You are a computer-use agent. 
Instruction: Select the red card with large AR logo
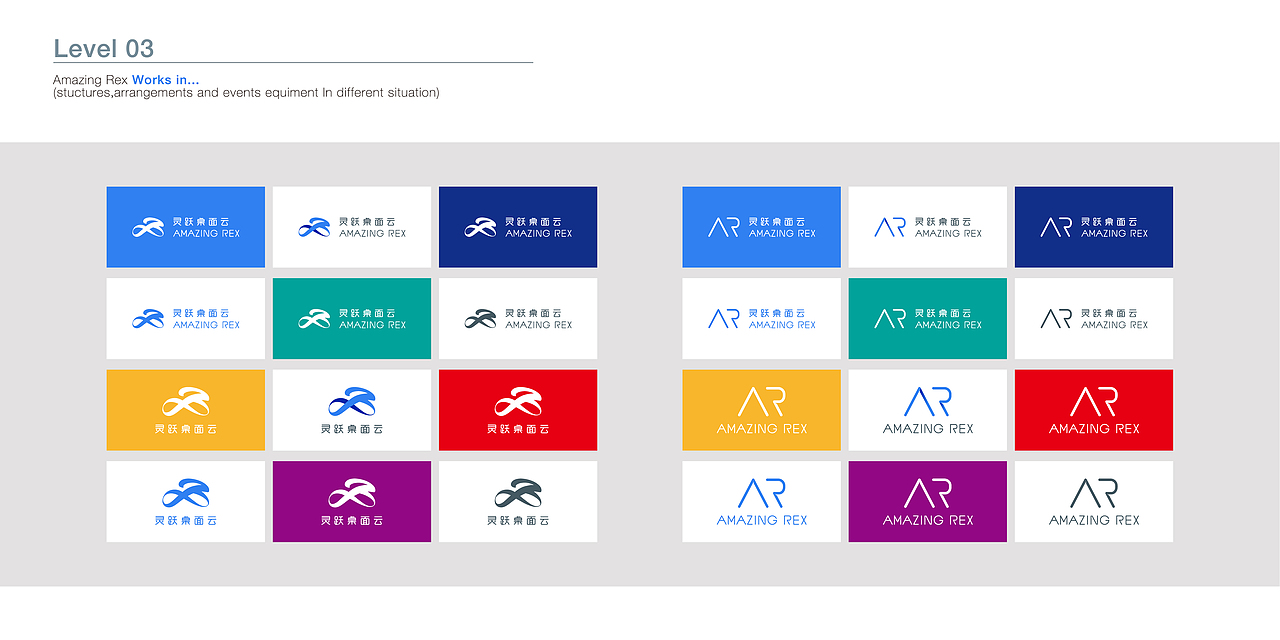tap(1094, 410)
